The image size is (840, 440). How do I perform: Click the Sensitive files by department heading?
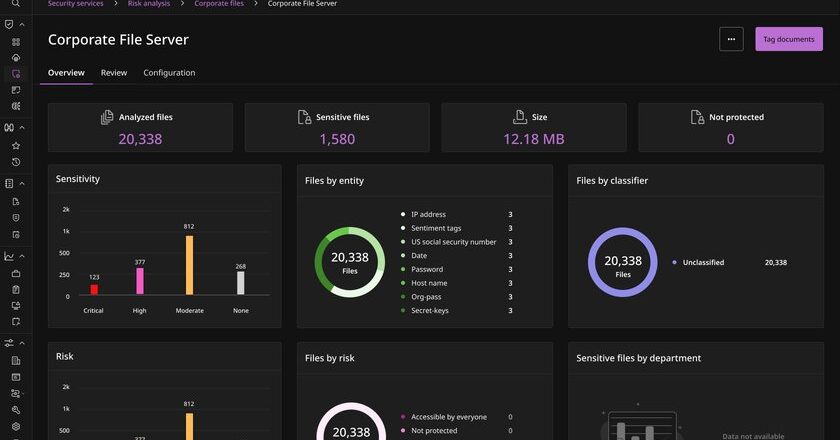tap(639, 358)
